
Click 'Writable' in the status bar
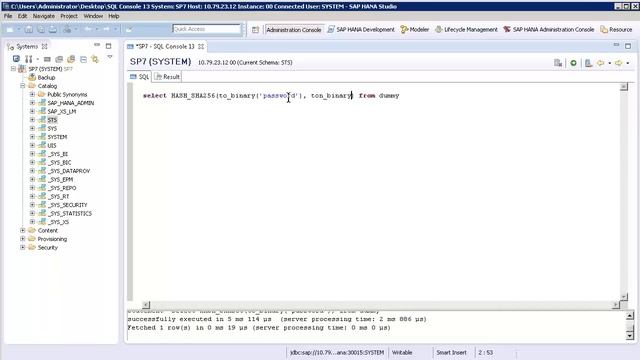point(402,352)
